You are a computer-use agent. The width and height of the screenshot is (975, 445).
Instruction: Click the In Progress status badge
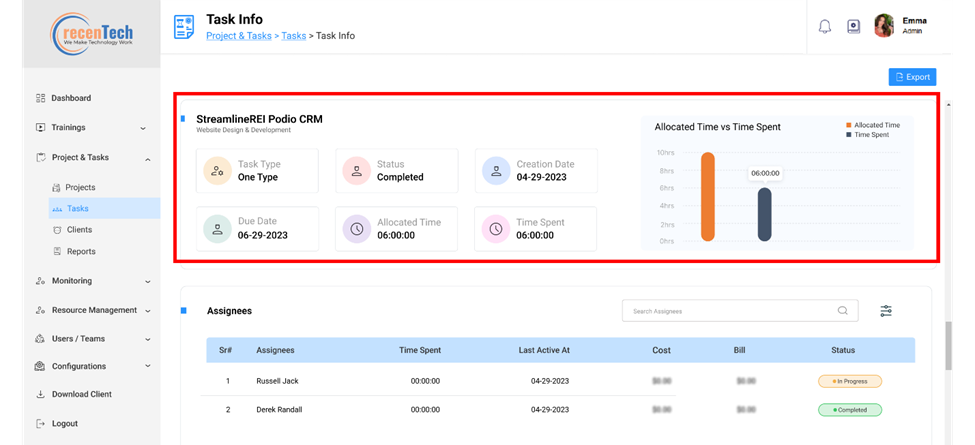click(x=850, y=381)
